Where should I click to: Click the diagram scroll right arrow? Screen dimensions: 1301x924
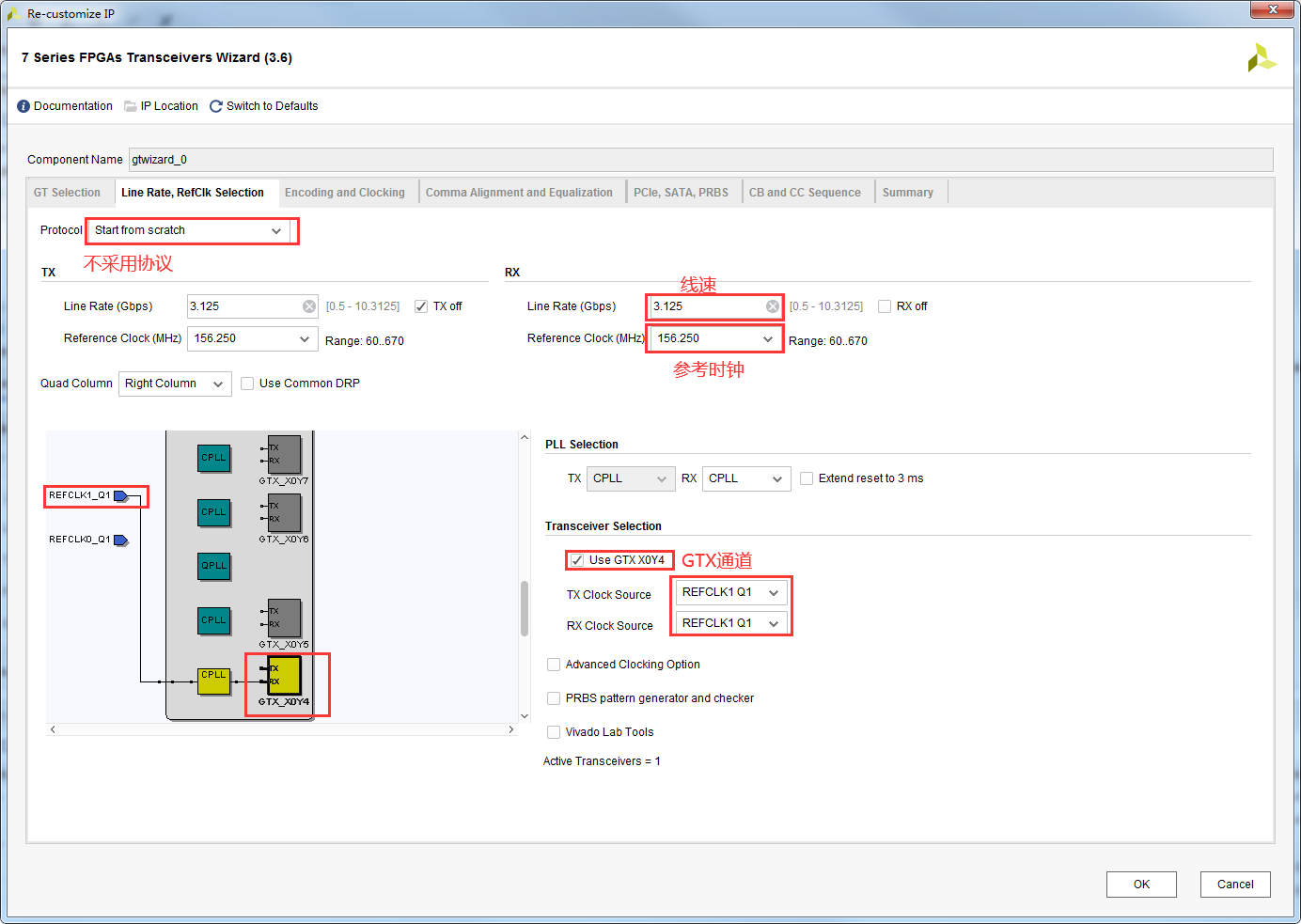(x=511, y=729)
